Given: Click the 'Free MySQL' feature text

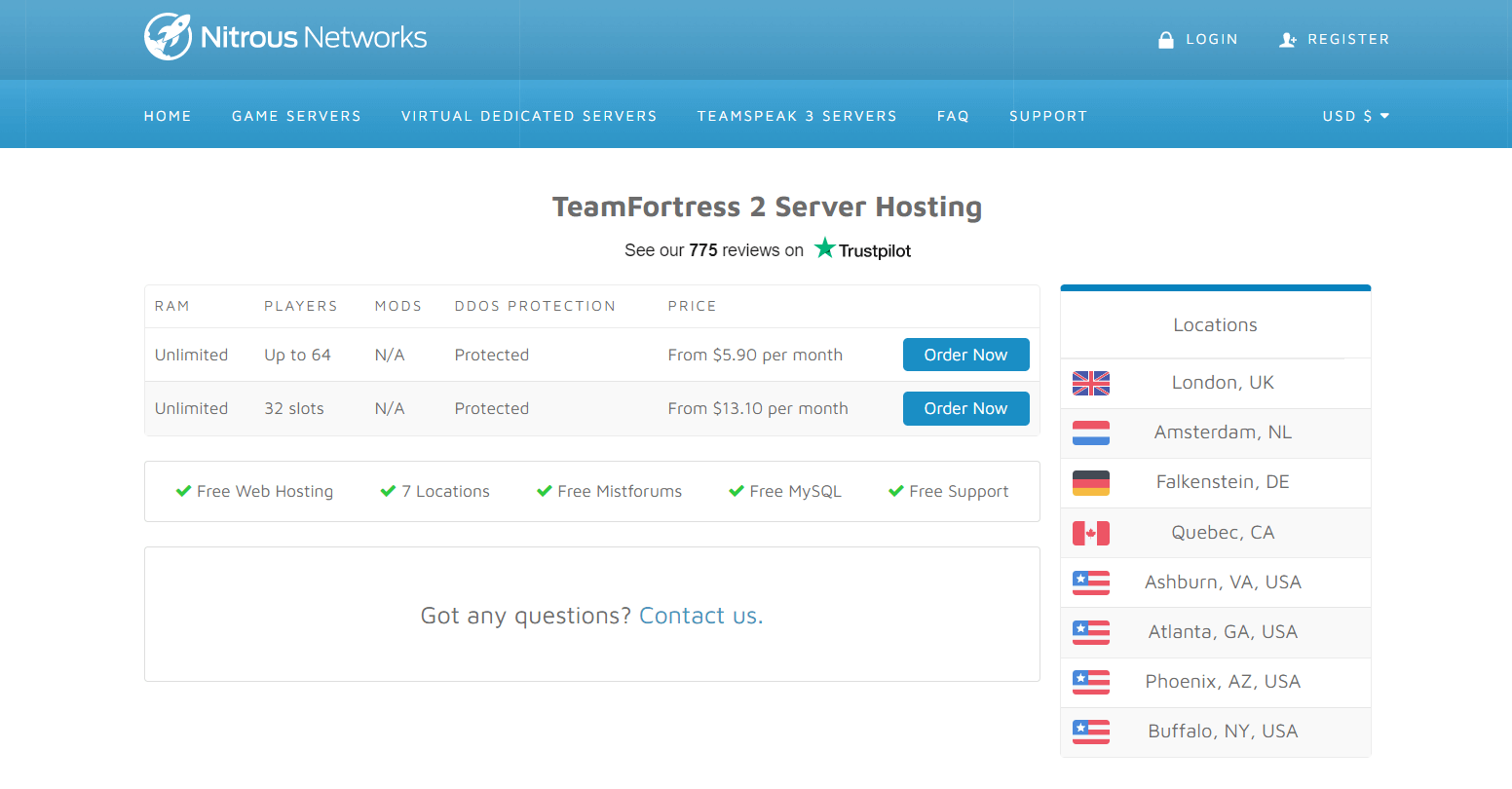Looking at the screenshot, I should [x=795, y=491].
